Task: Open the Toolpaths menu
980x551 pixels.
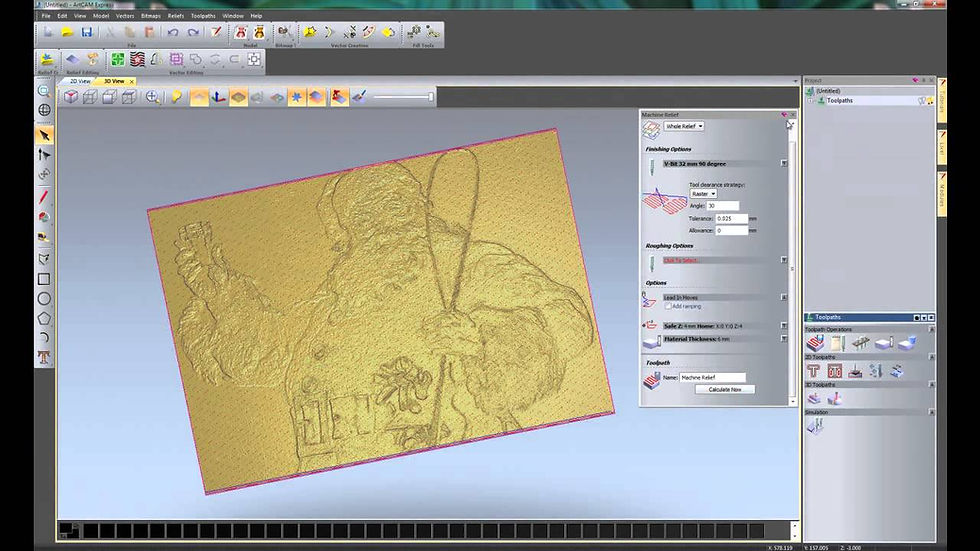Action: pos(203,16)
